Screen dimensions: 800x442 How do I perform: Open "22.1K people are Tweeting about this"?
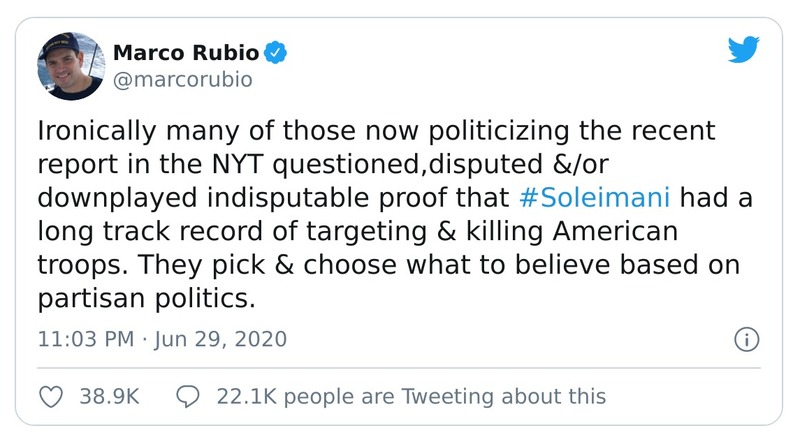(410, 397)
